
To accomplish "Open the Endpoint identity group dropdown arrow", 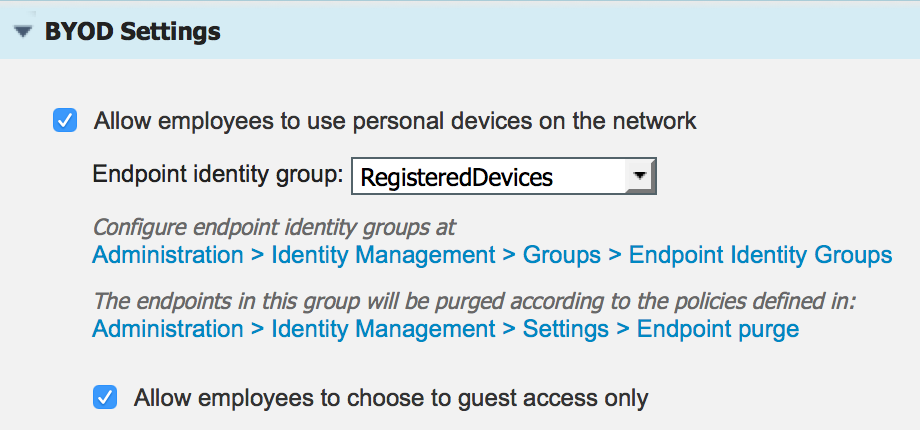I will click(640, 175).
